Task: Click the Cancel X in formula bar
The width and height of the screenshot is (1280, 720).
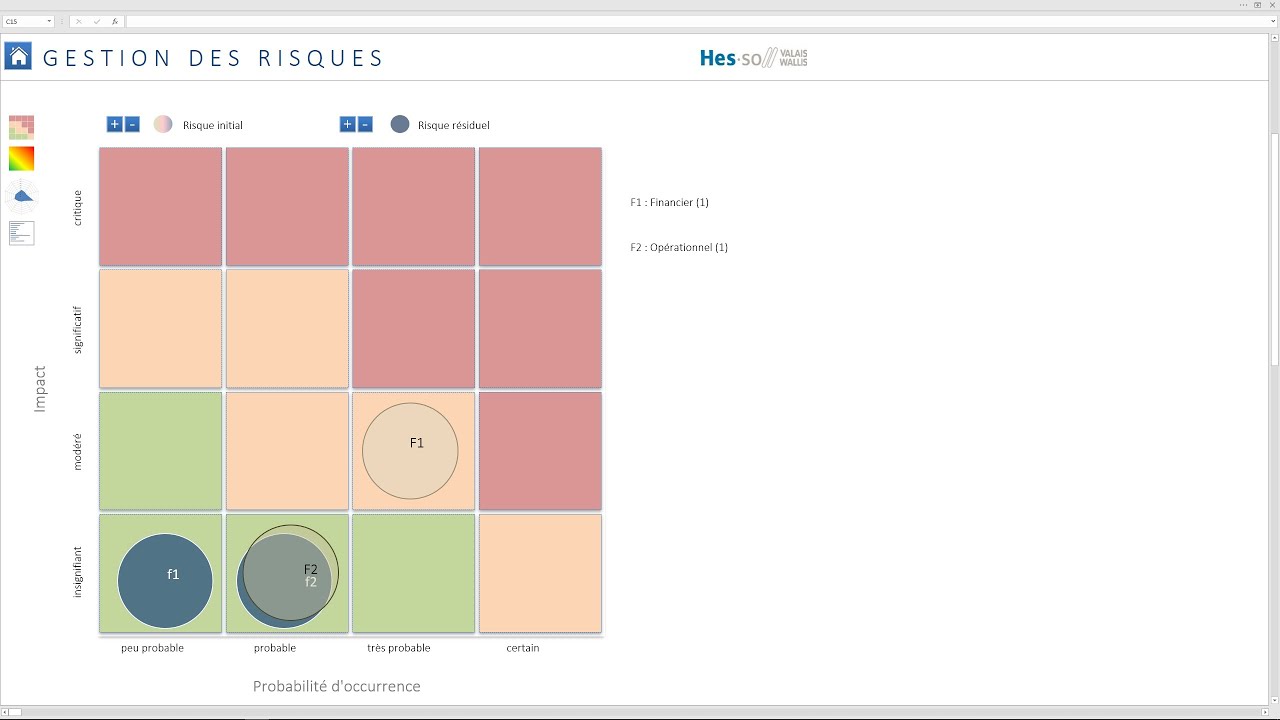Action: (78, 21)
